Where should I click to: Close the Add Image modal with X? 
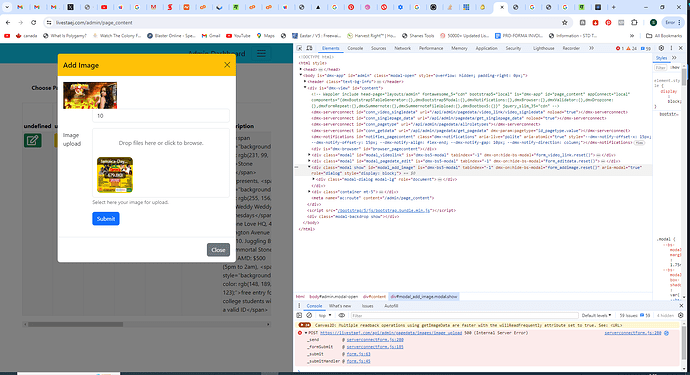pyautogui.click(x=227, y=65)
